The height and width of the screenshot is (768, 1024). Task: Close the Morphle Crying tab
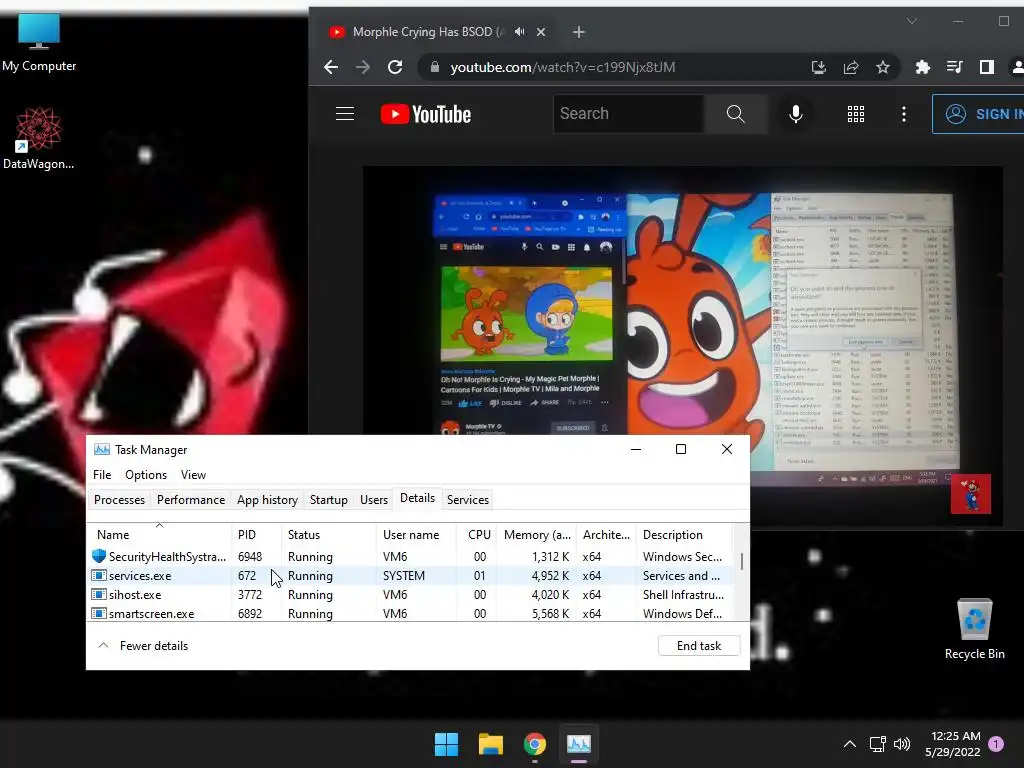(x=541, y=32)
